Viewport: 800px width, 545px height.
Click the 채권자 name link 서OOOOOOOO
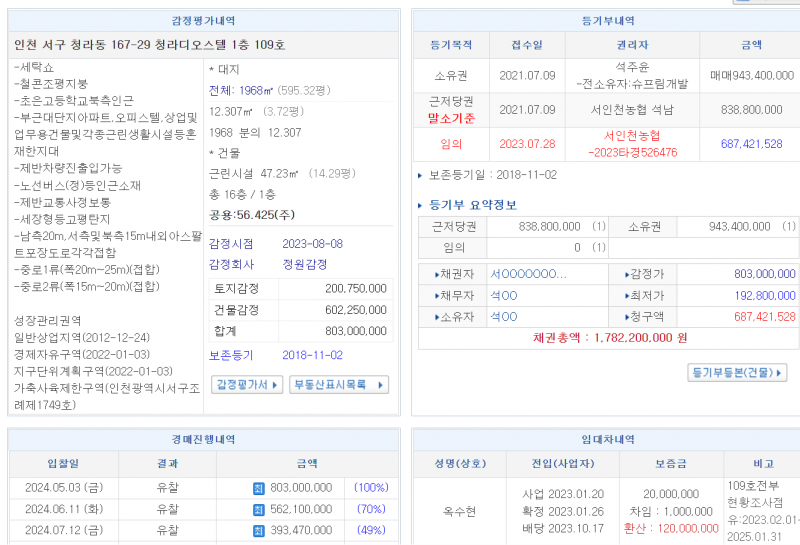click(x=528, y=274)
